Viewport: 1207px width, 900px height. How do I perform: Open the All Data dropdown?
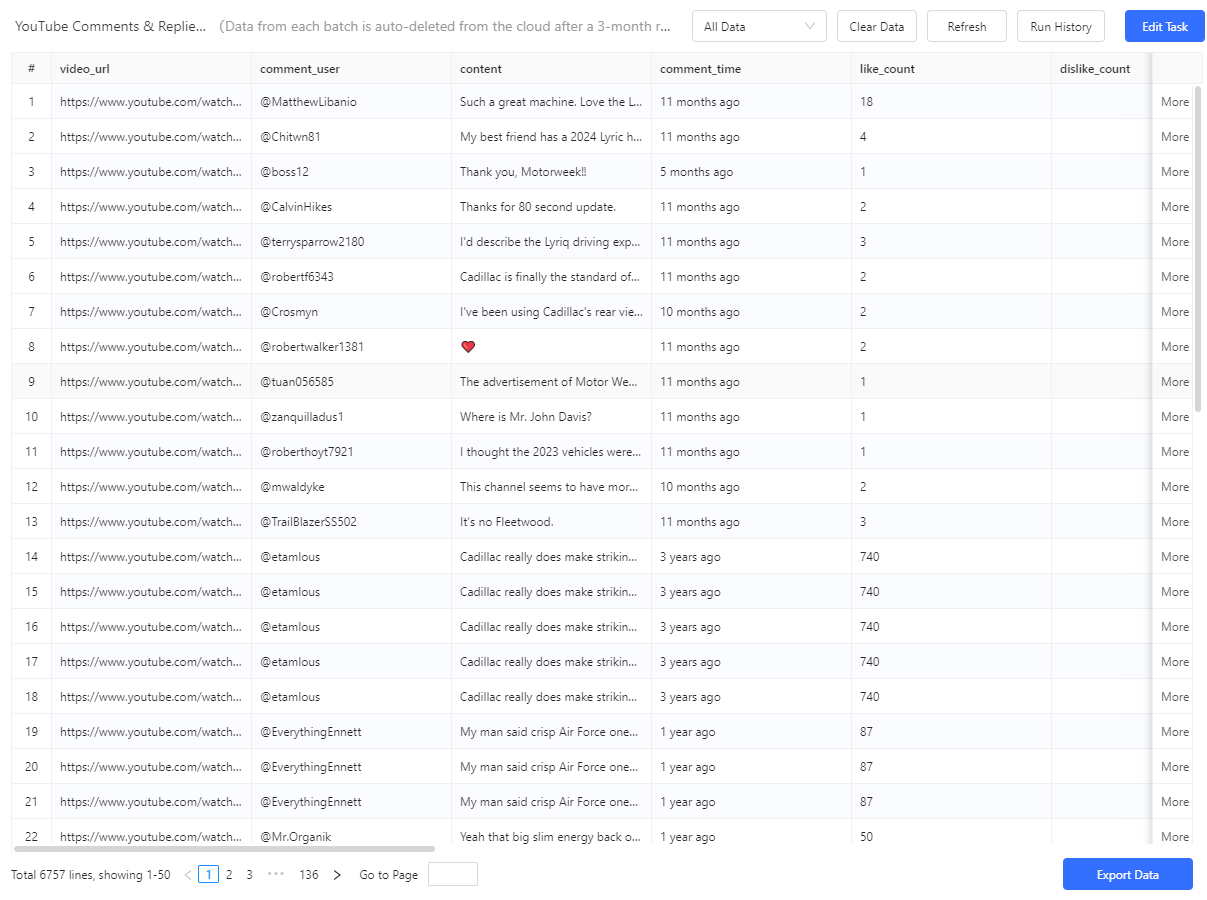click(759, 27)
